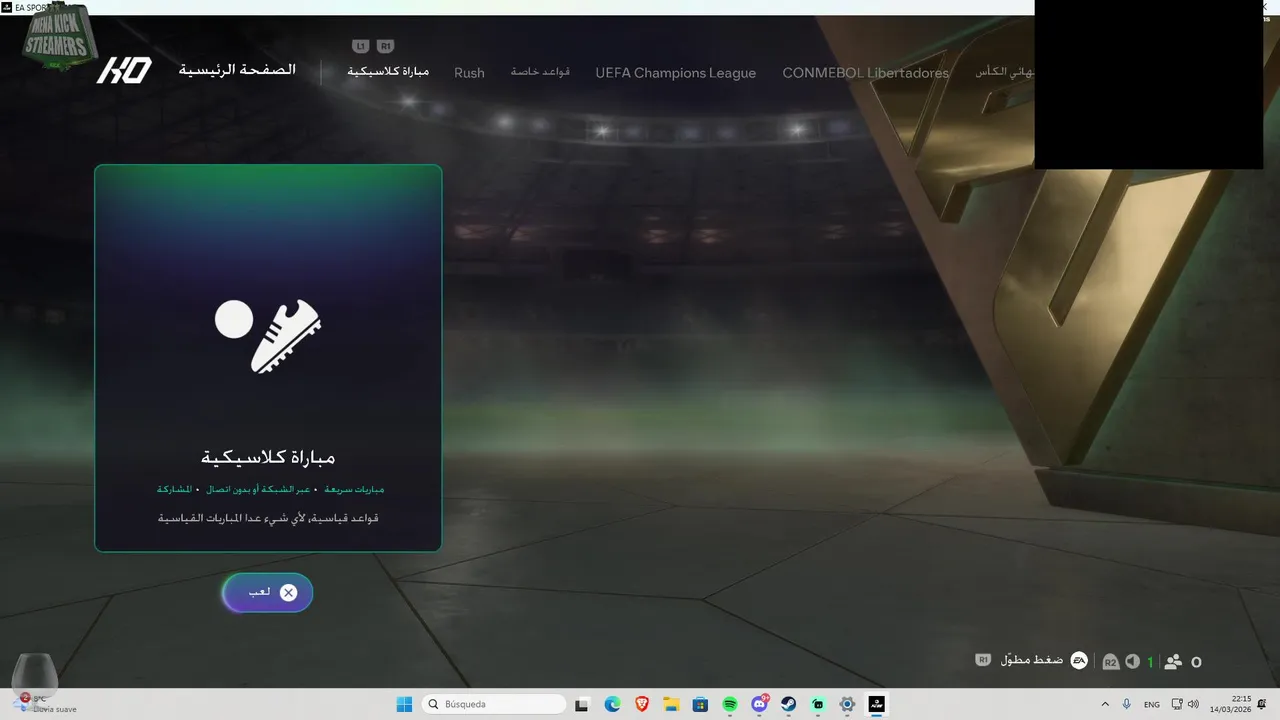Open the CONMEBOL Libertadores tab

click(865, 72)
